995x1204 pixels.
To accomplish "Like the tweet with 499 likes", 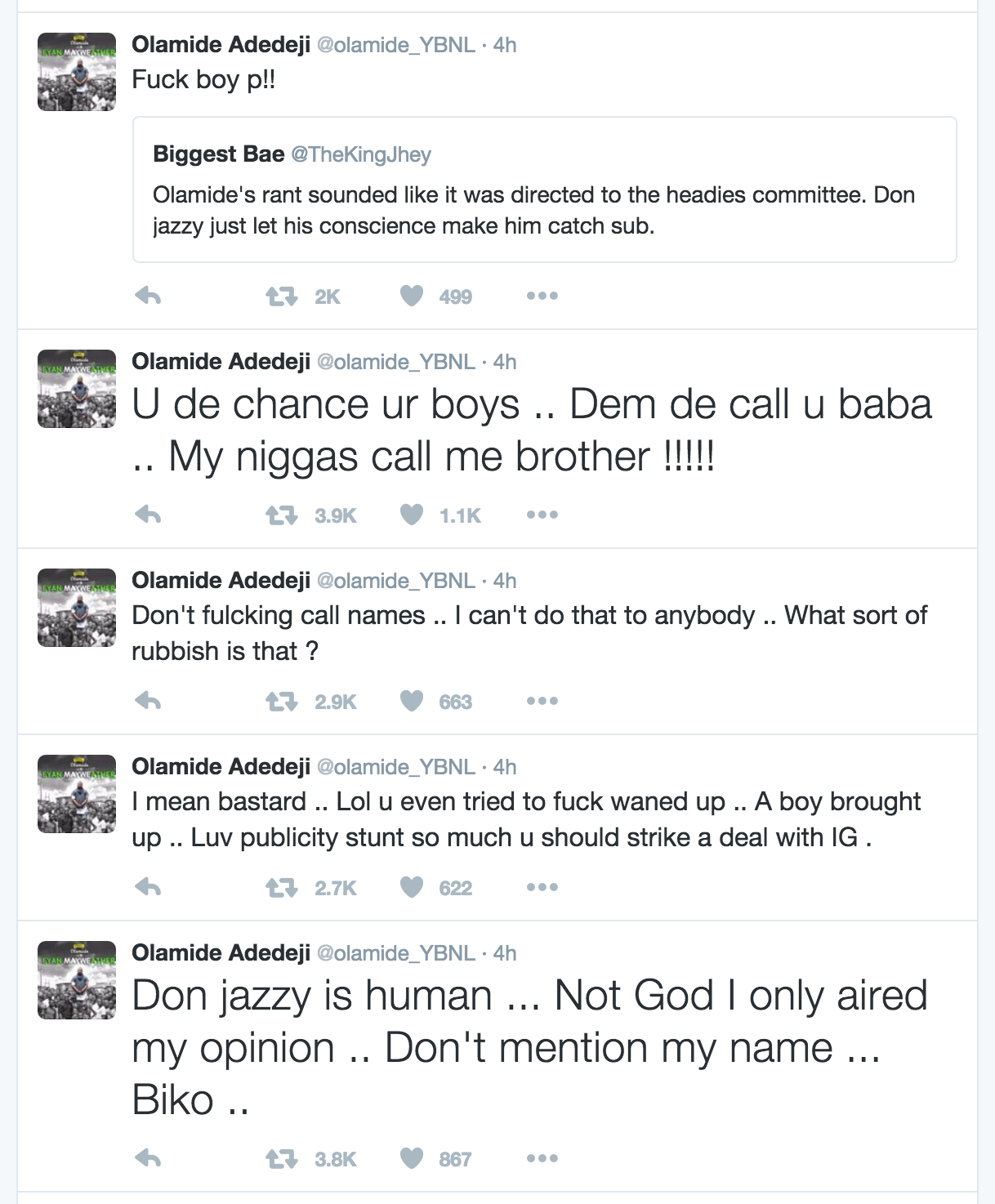I will pos(412,296).
